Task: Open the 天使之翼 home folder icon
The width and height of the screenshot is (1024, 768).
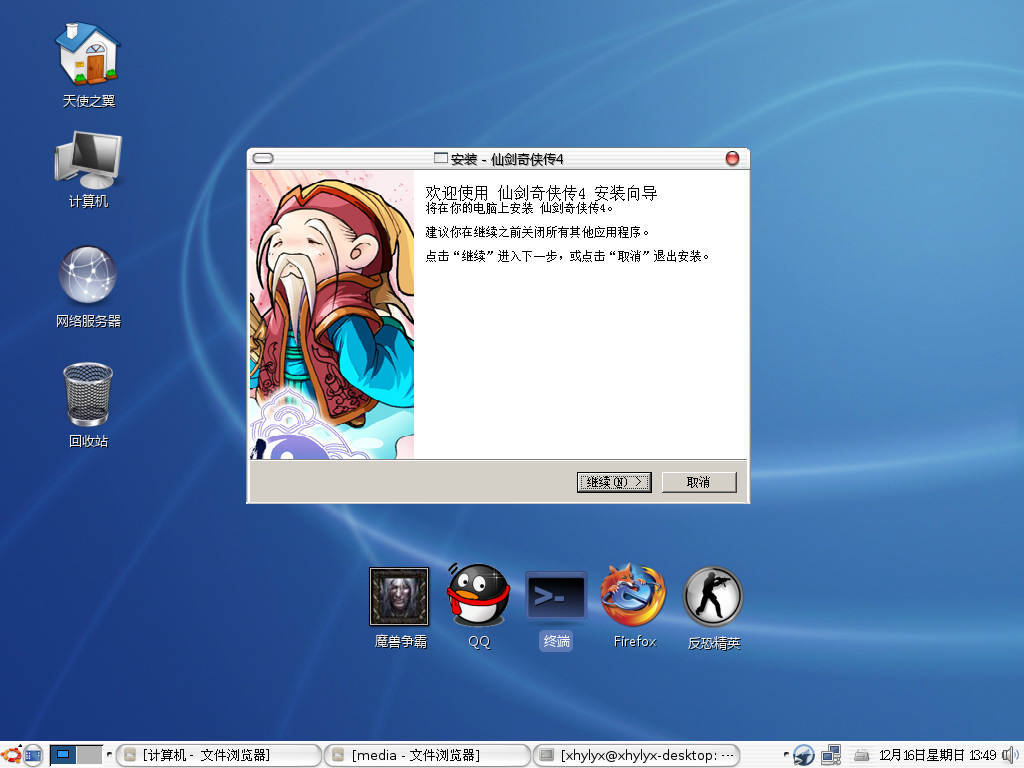Action: click(x=88, y=65)
